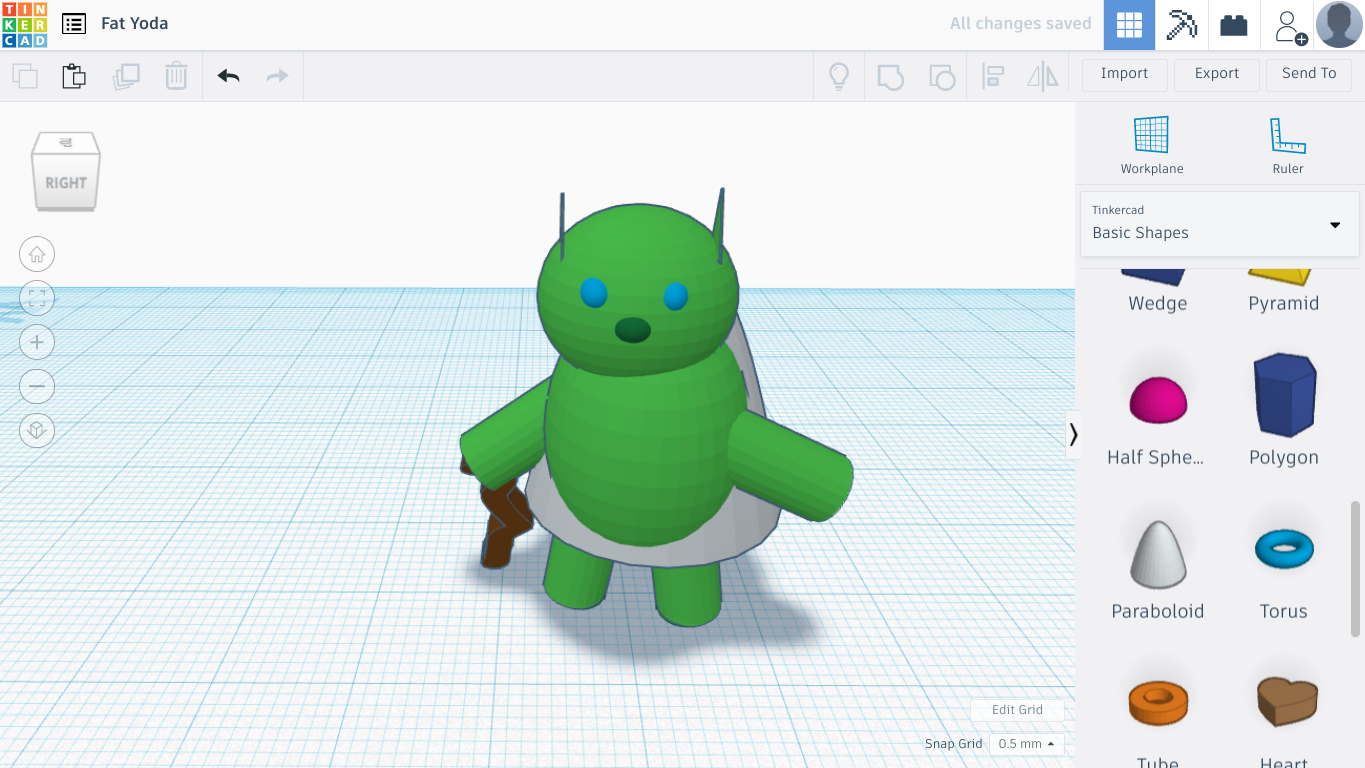1365x768 pixels.
Task: Invite people with add-user icon
Action: pos(1289,26)
